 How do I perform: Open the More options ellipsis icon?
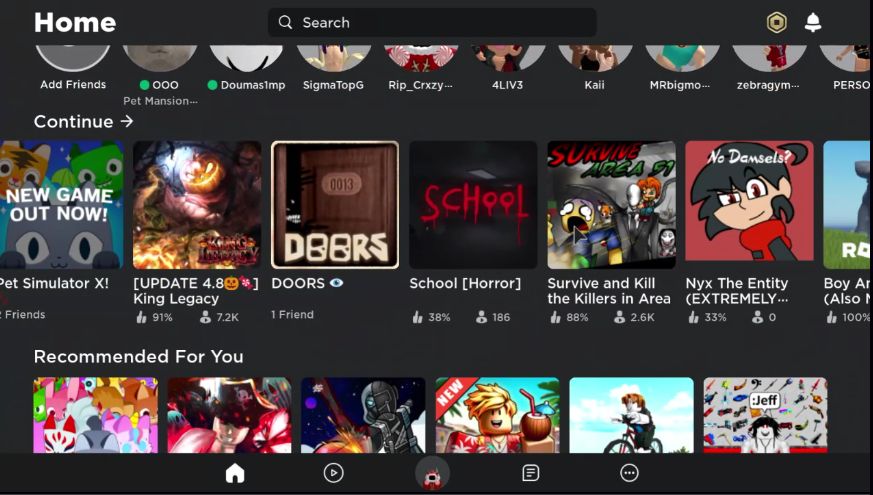[x=629, y=473]
